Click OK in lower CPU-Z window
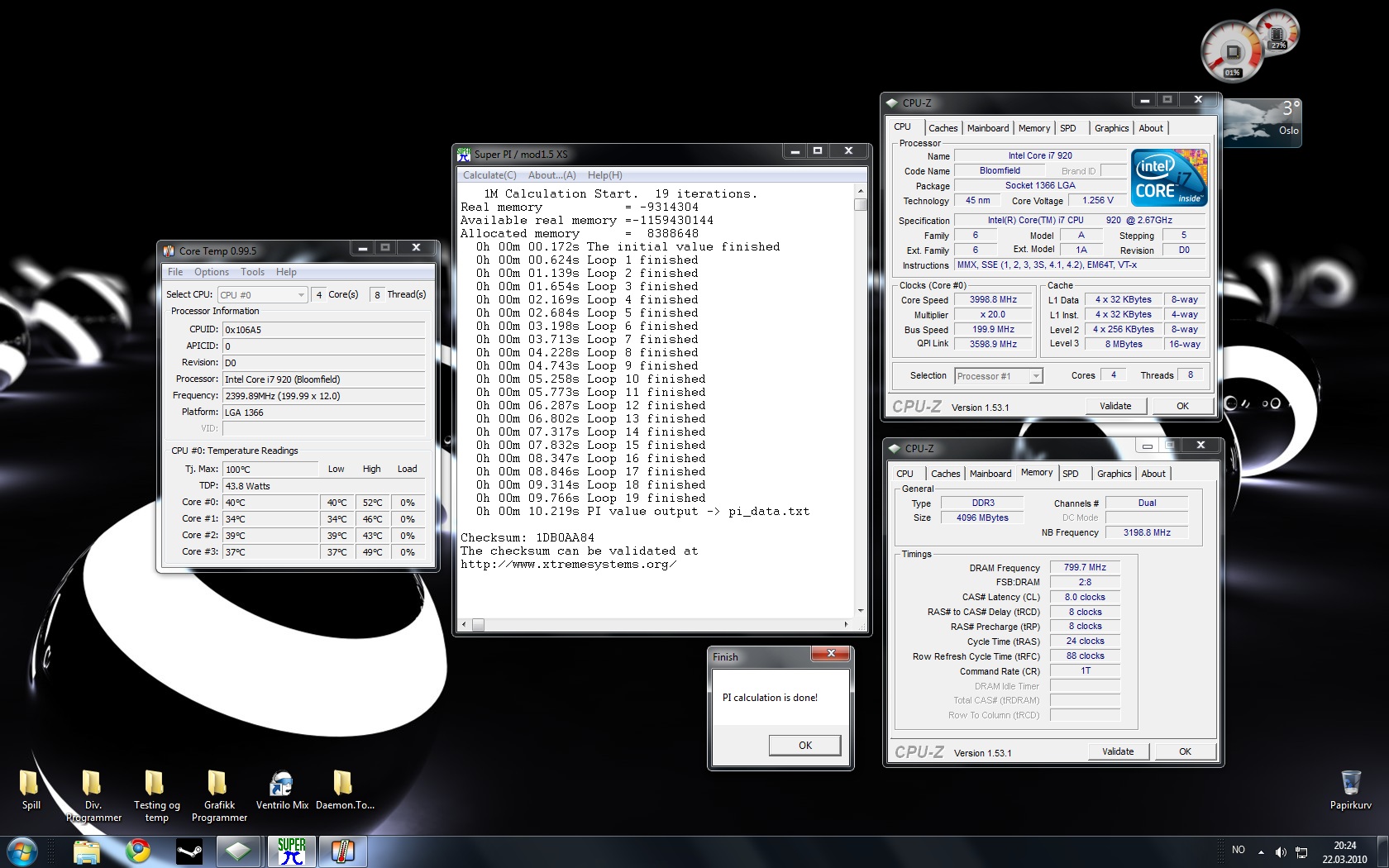This screenshot has width=1389, height=868. [x=1185, y=751]
